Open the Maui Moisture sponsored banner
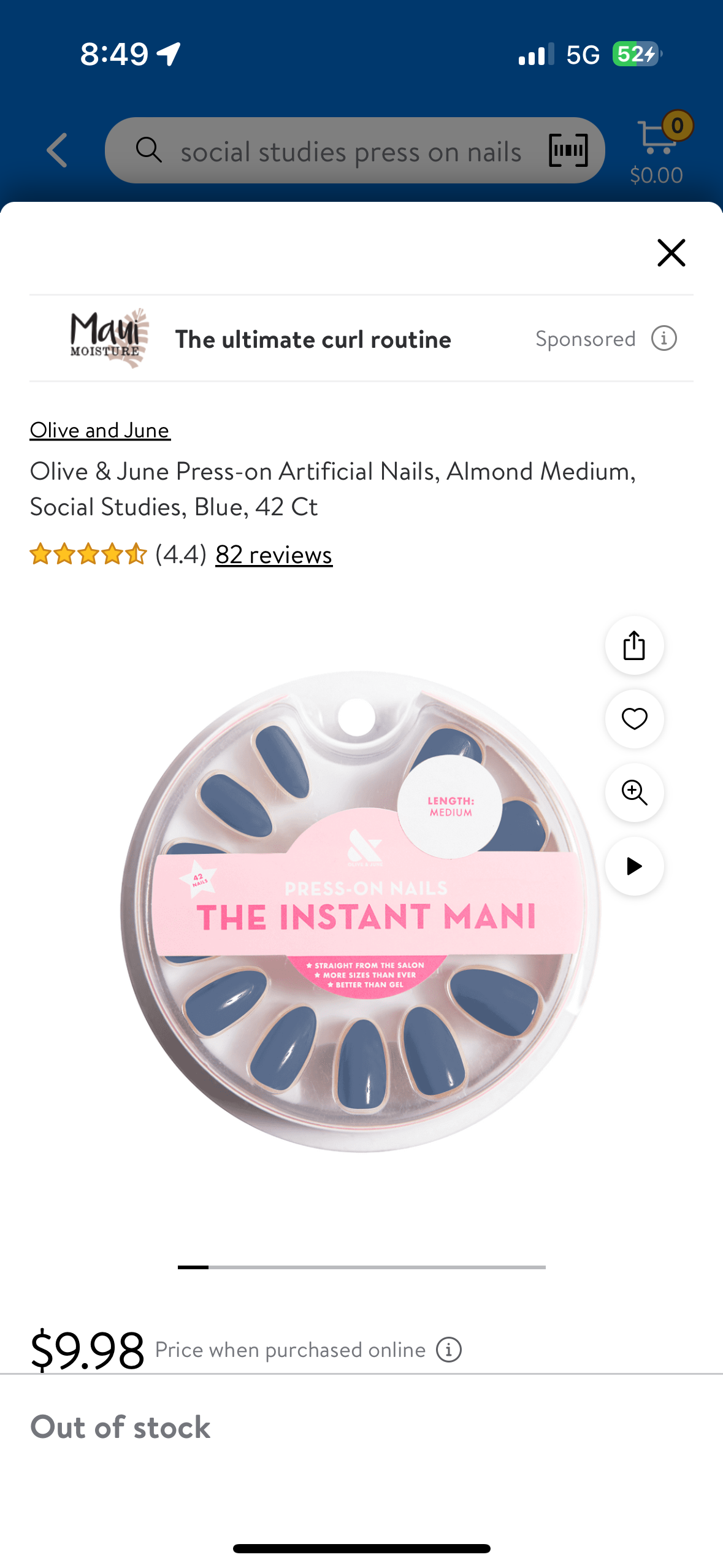Viewport: 723px width, 1568px height. coord(361,339)
